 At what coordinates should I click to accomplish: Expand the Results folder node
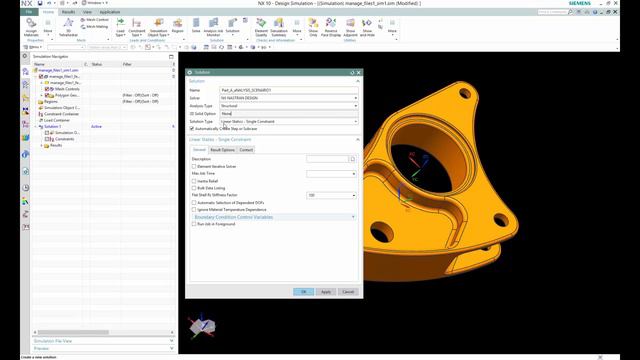click(x=41, y=146)
